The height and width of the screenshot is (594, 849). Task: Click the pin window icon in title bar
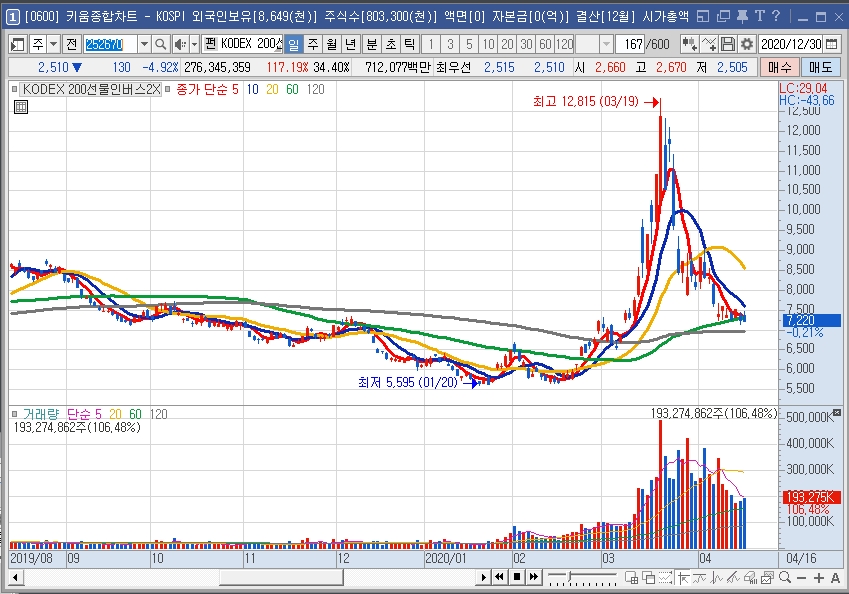point(742,16)
